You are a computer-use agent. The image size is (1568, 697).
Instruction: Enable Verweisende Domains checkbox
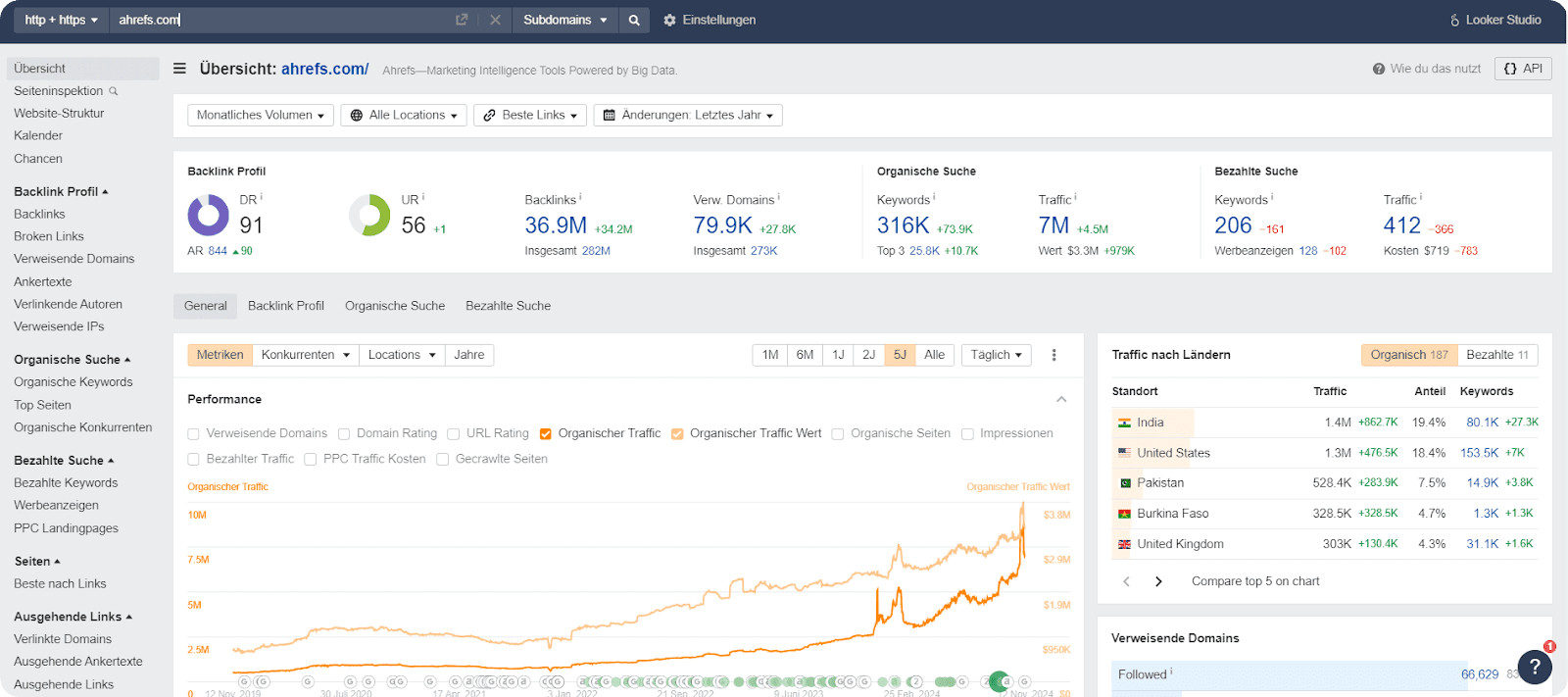click(193, 434)
